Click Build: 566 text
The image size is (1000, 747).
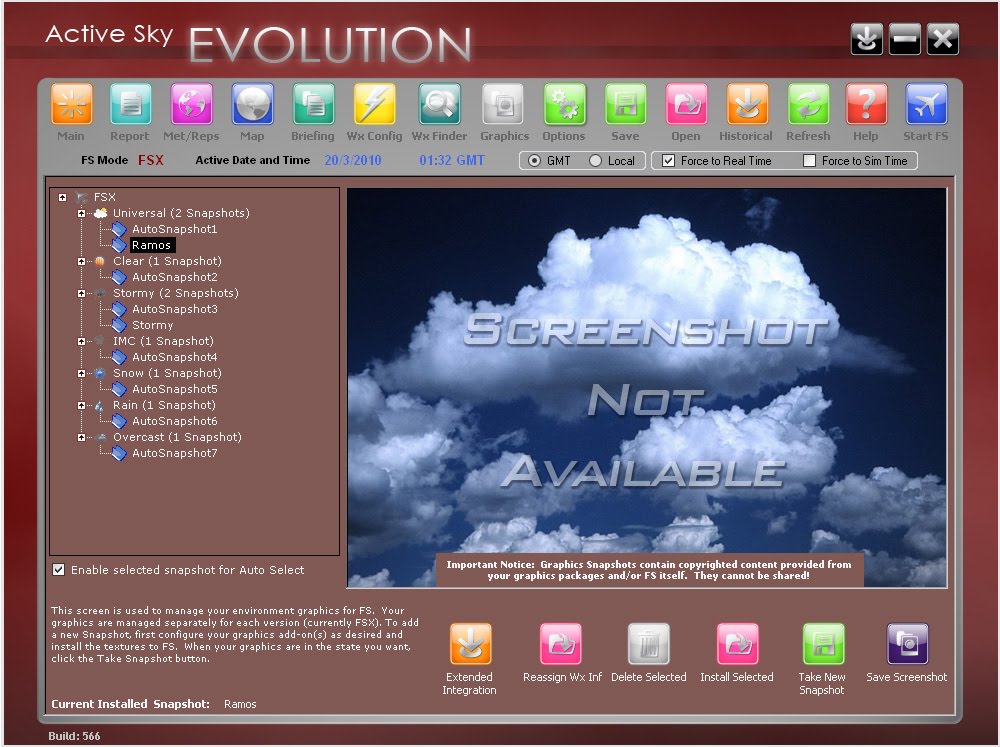click(x=74, y=736)
